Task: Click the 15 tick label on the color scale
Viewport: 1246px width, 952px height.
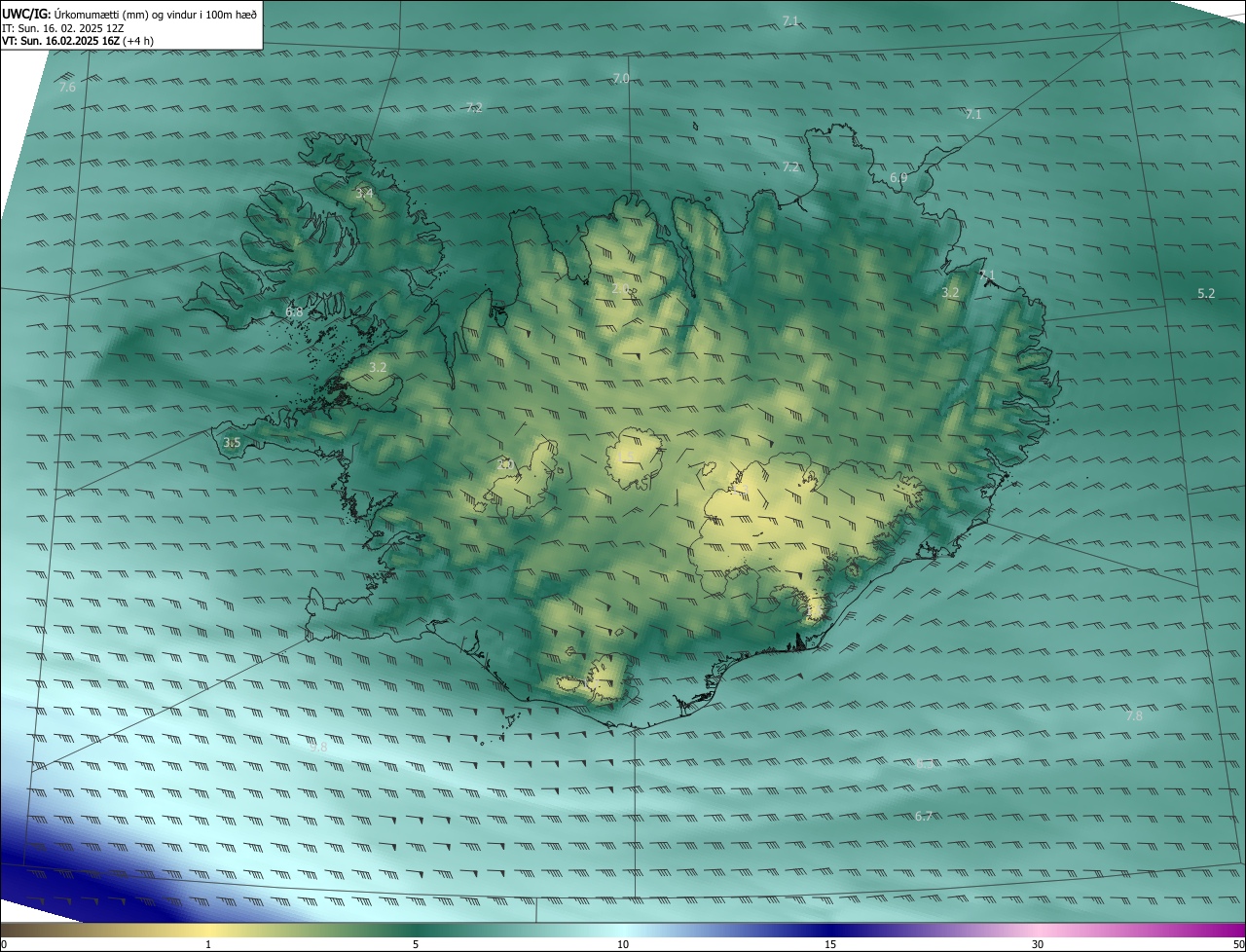Action: point(830,945)
